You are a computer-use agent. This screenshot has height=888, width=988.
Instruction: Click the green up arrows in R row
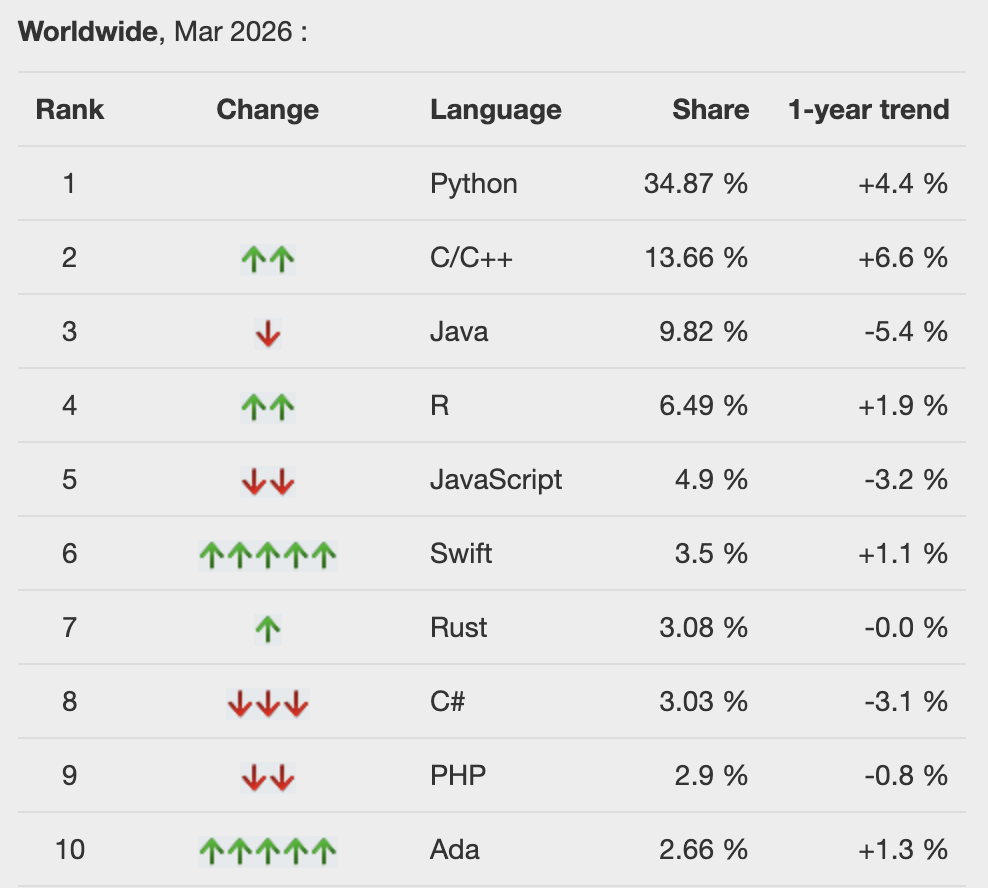coord(268,407)
